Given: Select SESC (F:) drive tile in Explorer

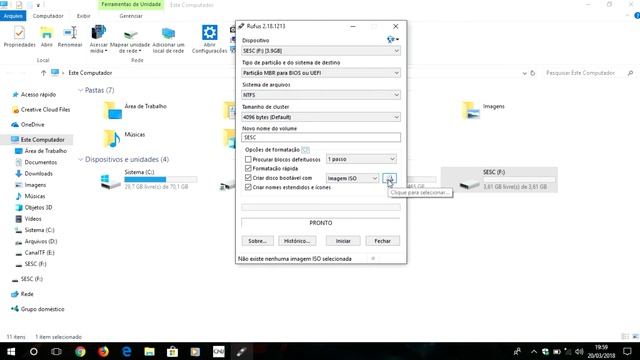Looking at the screenshot, I should pos(499,180).
